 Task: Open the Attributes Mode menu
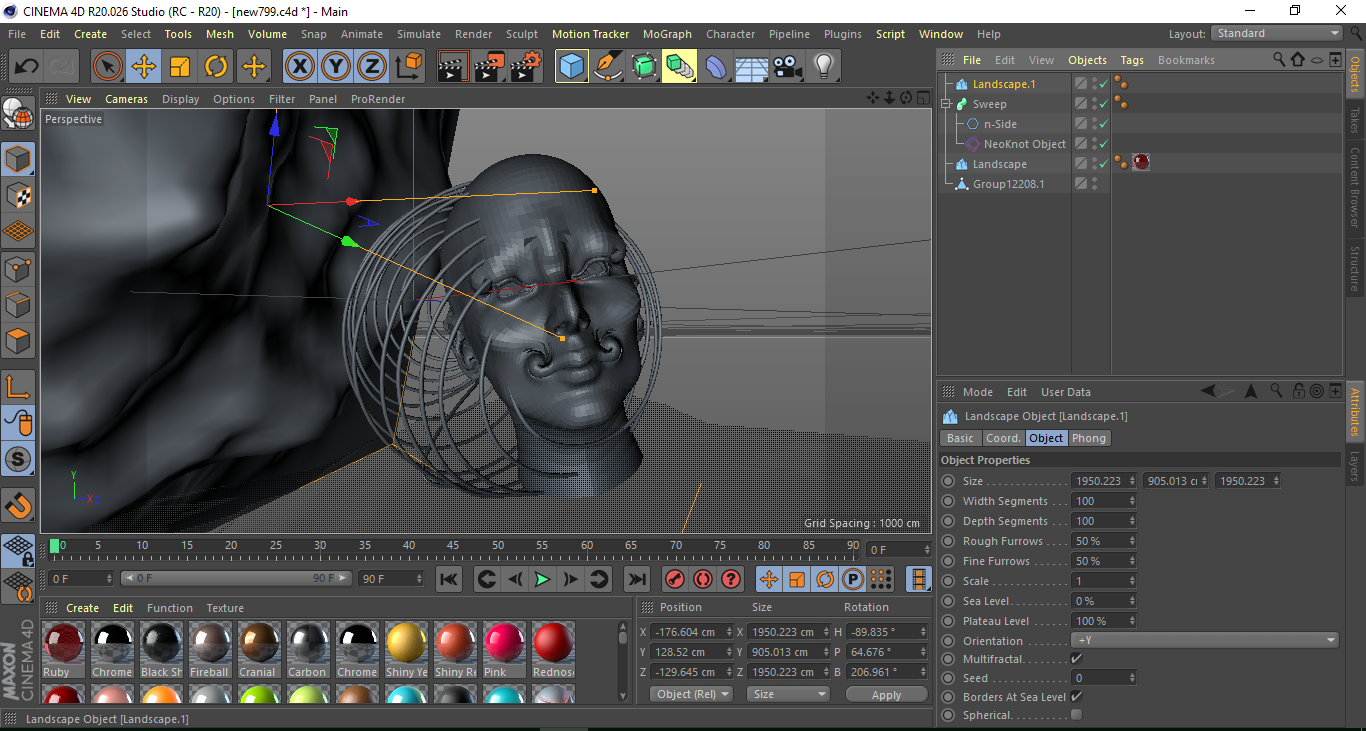click(x=977, y=392)
